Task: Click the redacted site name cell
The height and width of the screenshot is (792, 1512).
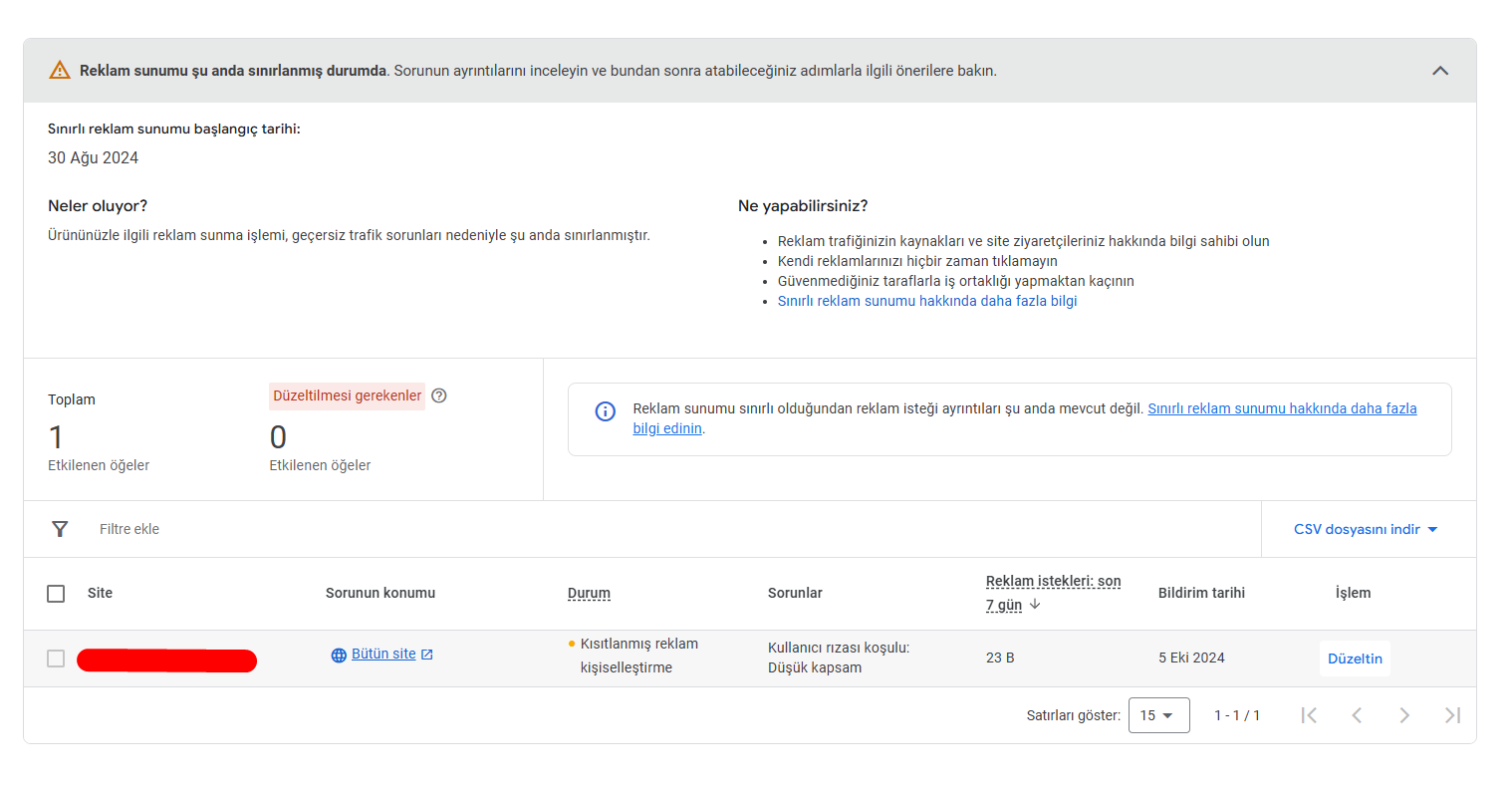Action: coord(166,660)
